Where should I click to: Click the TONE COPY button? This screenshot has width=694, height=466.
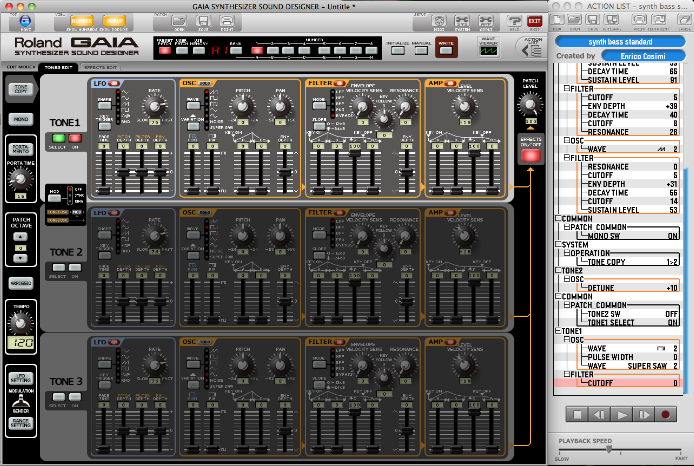(x=21, y=89)
